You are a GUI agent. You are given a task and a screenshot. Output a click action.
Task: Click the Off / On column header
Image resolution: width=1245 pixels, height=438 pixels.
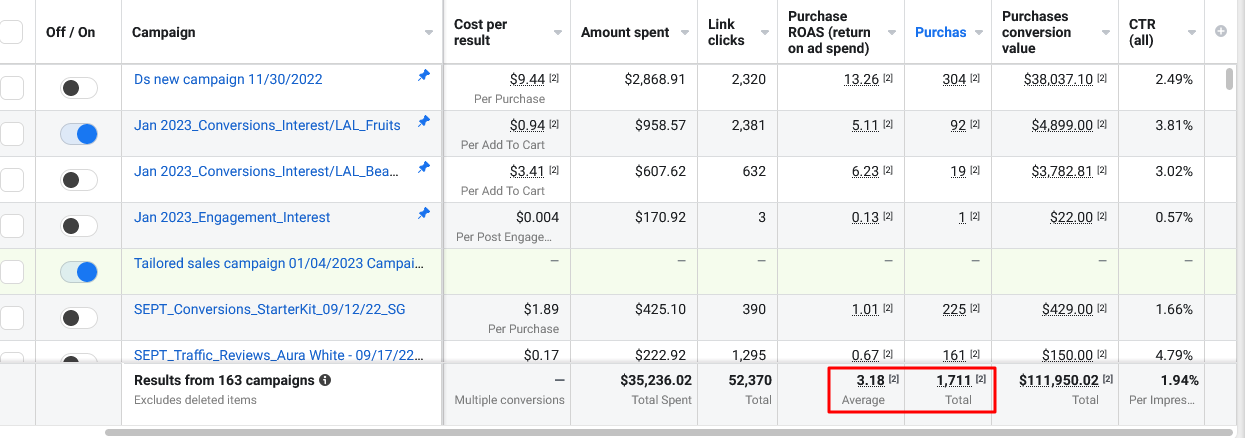(x=71, y=32)
